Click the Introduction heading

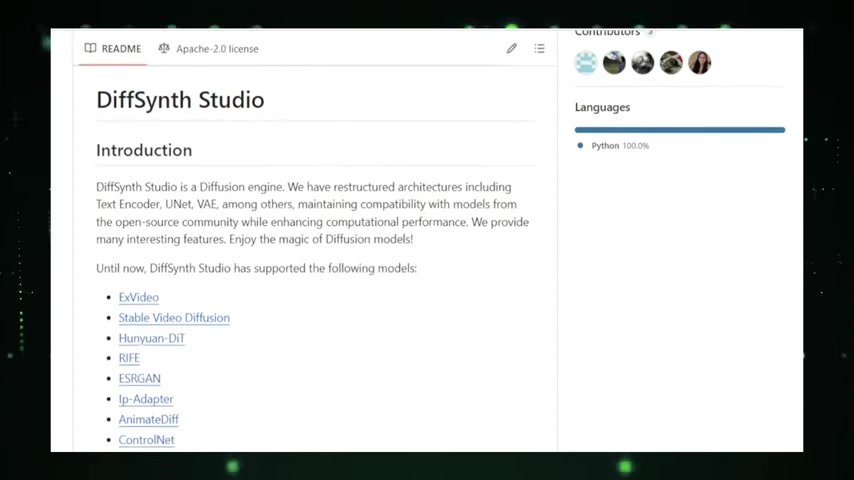pyautogui.click(x=144, y=150)
